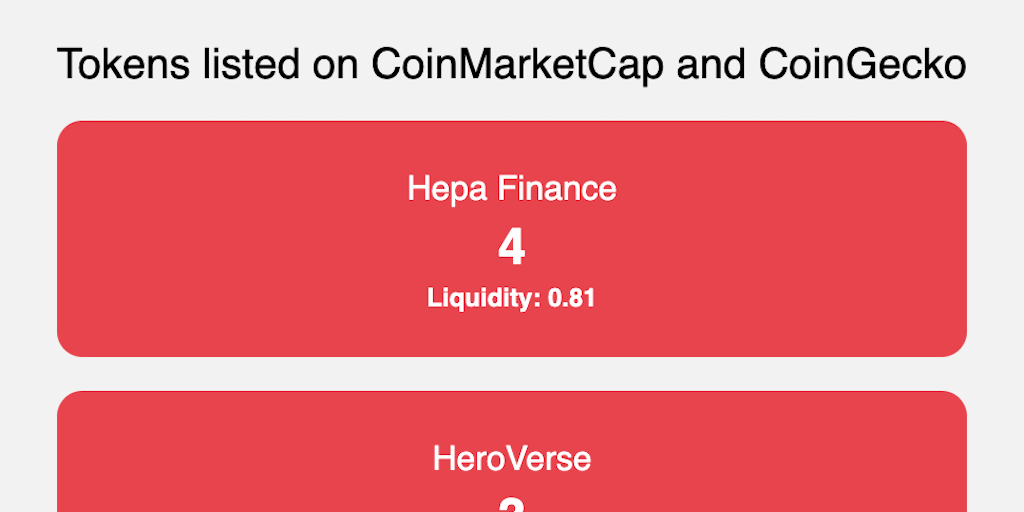Click the word "Liquidity:" in Hepa card
Viewport: 1024px width, 512px height.
point(485,298)
